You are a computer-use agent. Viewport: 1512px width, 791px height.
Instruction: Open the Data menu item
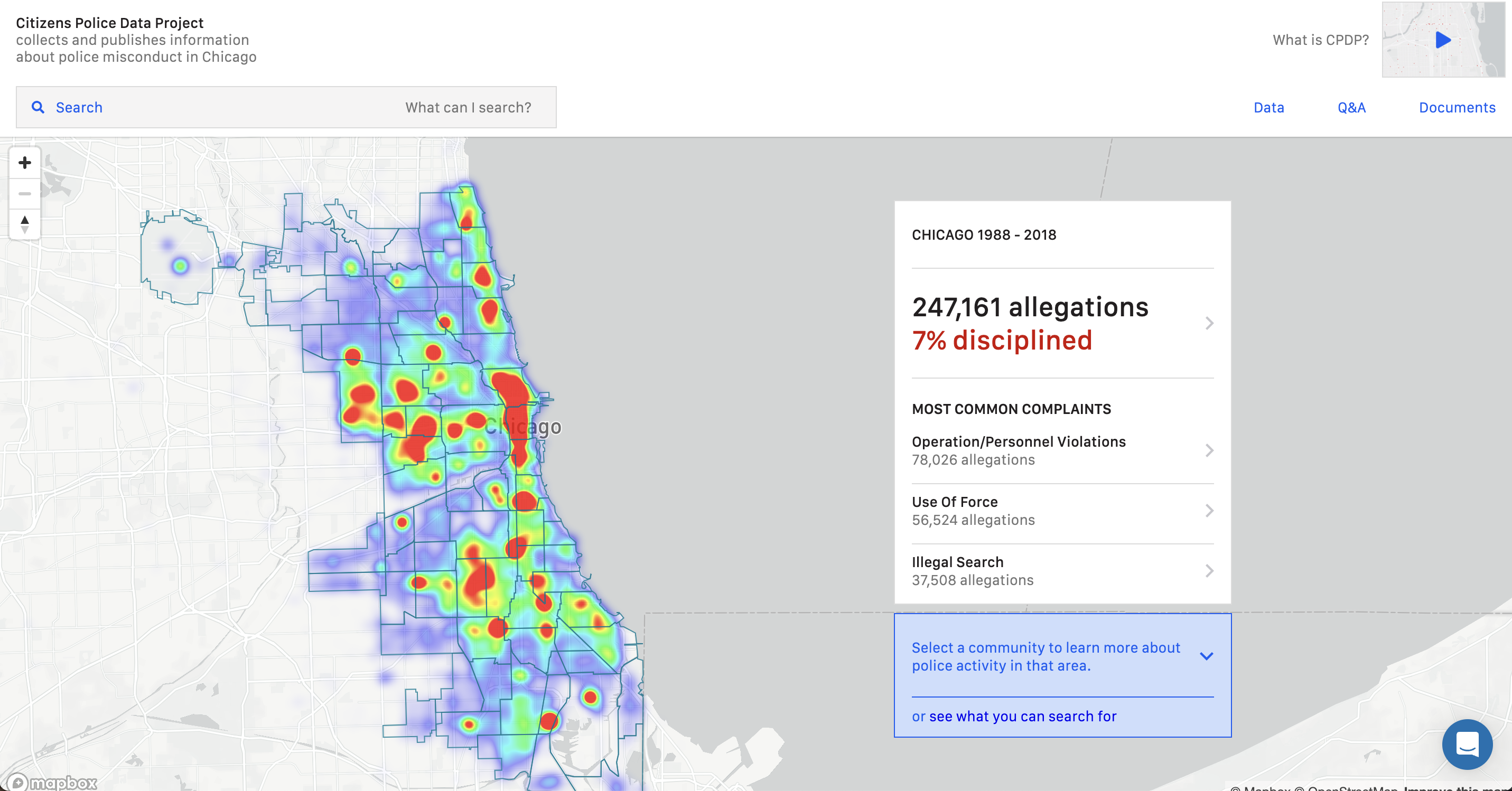1268,108
